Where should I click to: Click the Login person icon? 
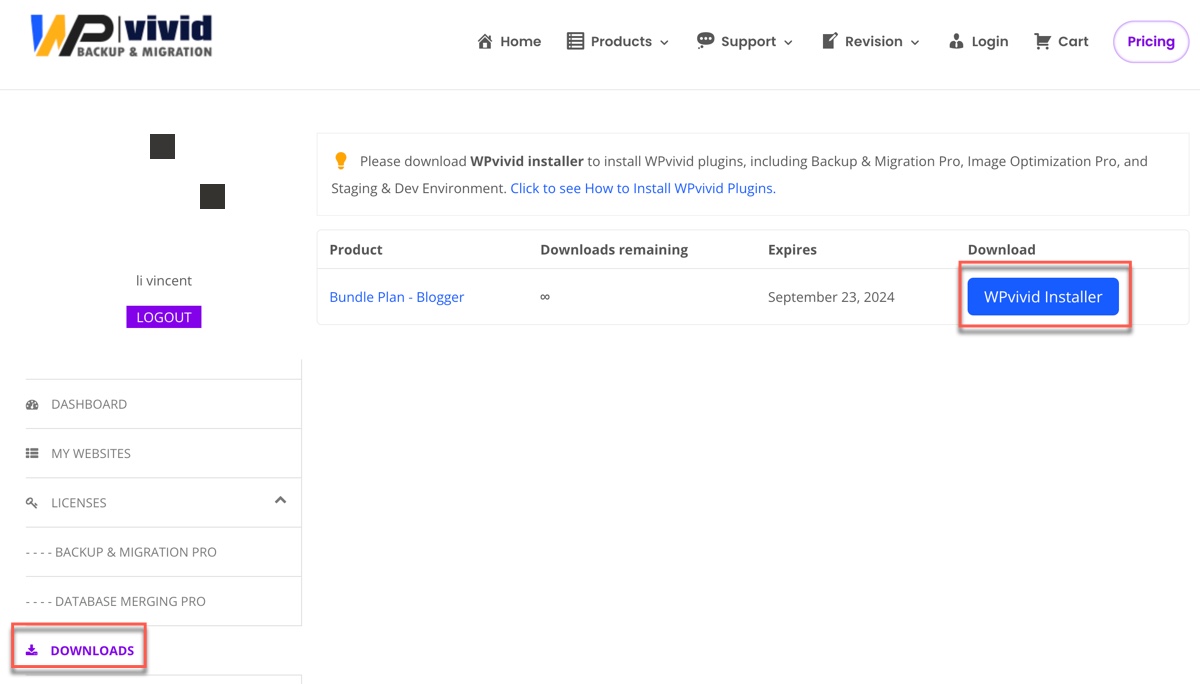tap(955, 41)
